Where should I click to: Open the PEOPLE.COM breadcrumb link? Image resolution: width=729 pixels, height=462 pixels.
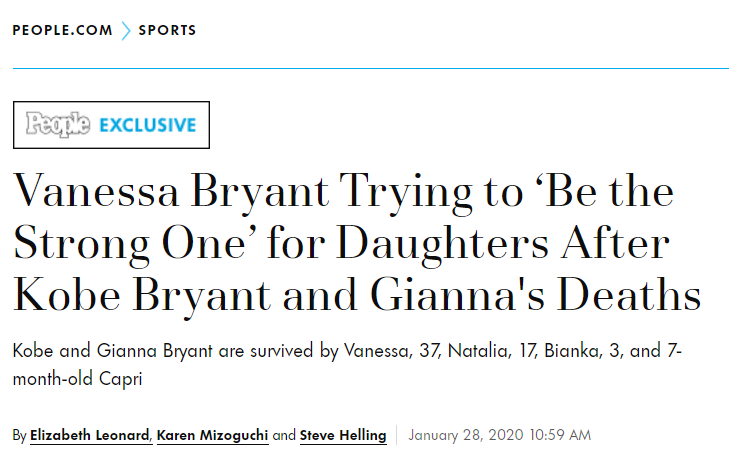coord(62,30)
